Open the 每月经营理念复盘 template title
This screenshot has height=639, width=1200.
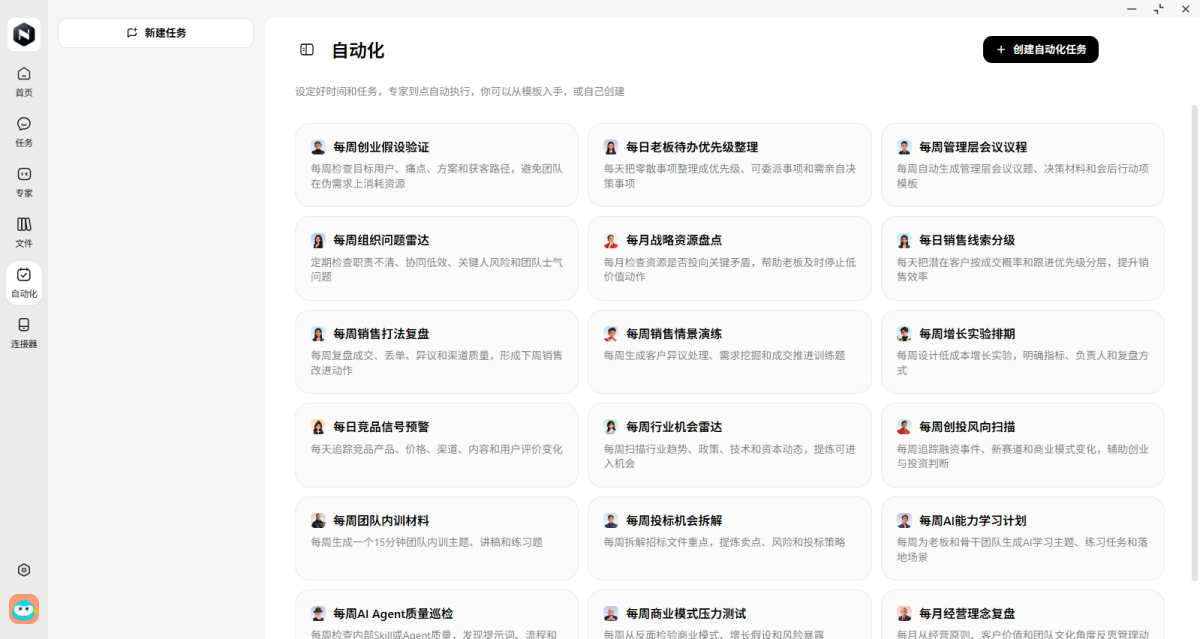coord(967,614)
